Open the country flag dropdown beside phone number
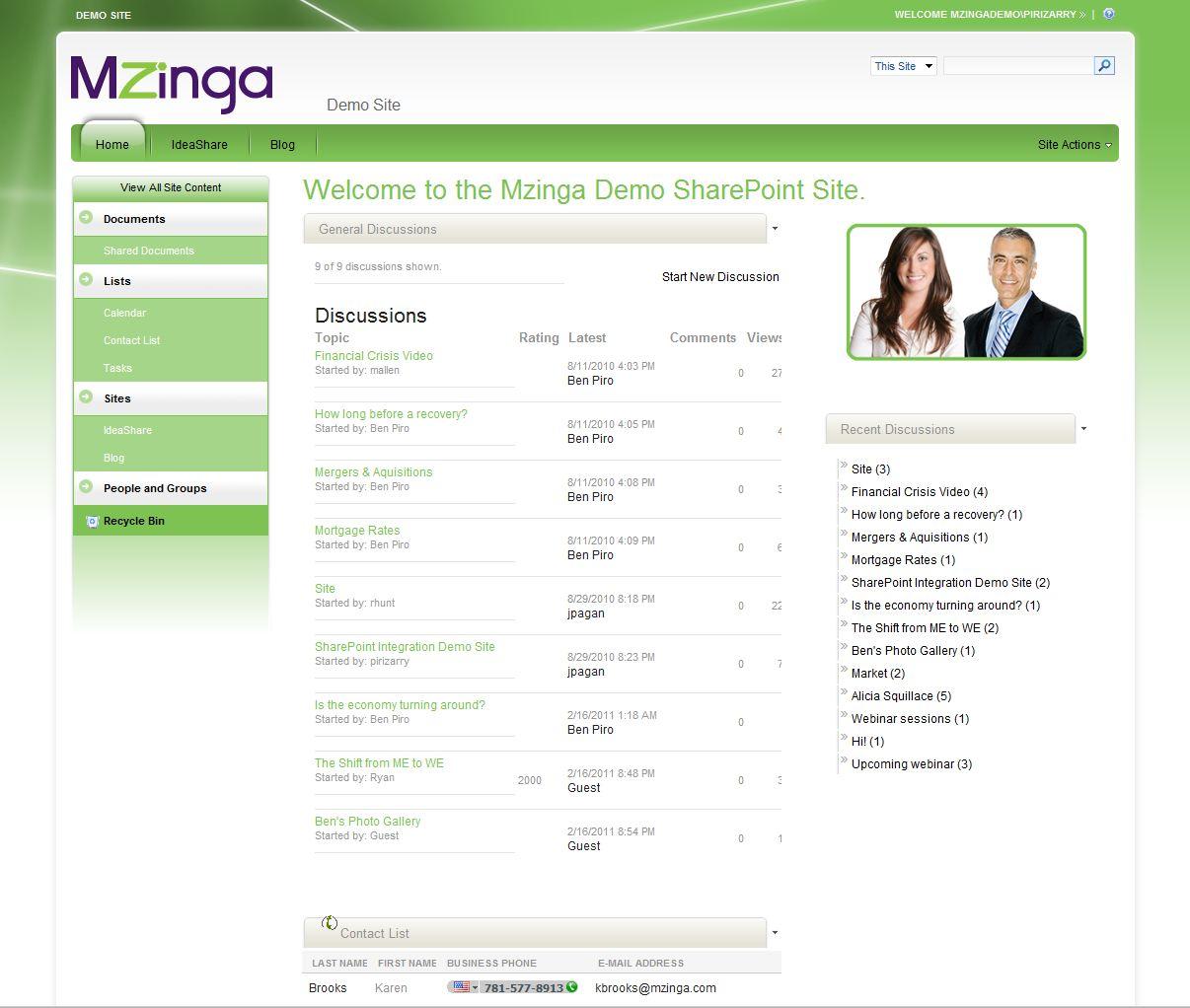Image resolution: width=1190 pixels, height=1008 pixels. [464, 987]
